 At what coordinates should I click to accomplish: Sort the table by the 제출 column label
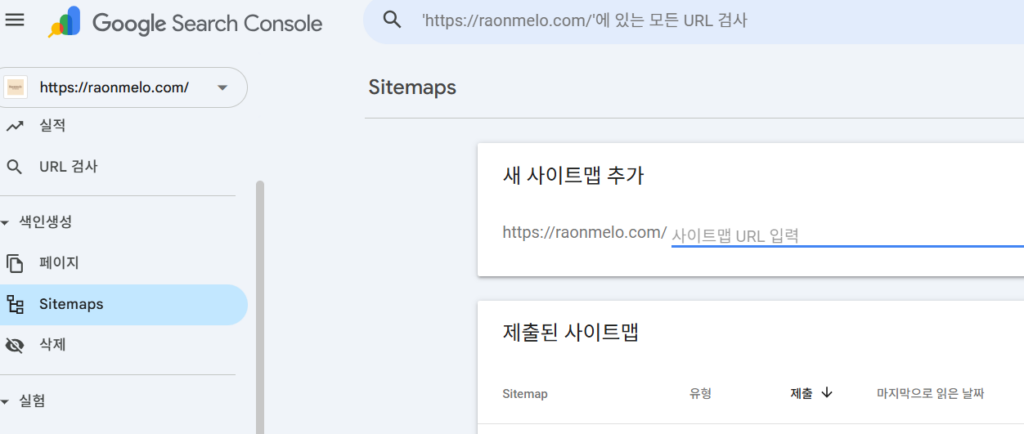point(801,393)
